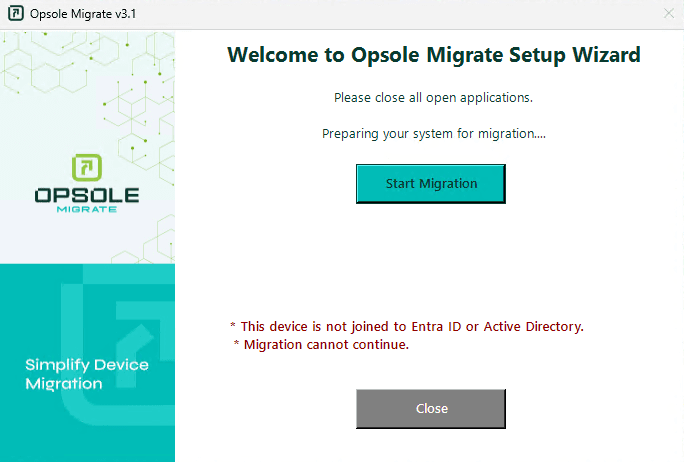684x462 pixels.
Task: Click the green Opsole arrow logo
Action: 87,167
